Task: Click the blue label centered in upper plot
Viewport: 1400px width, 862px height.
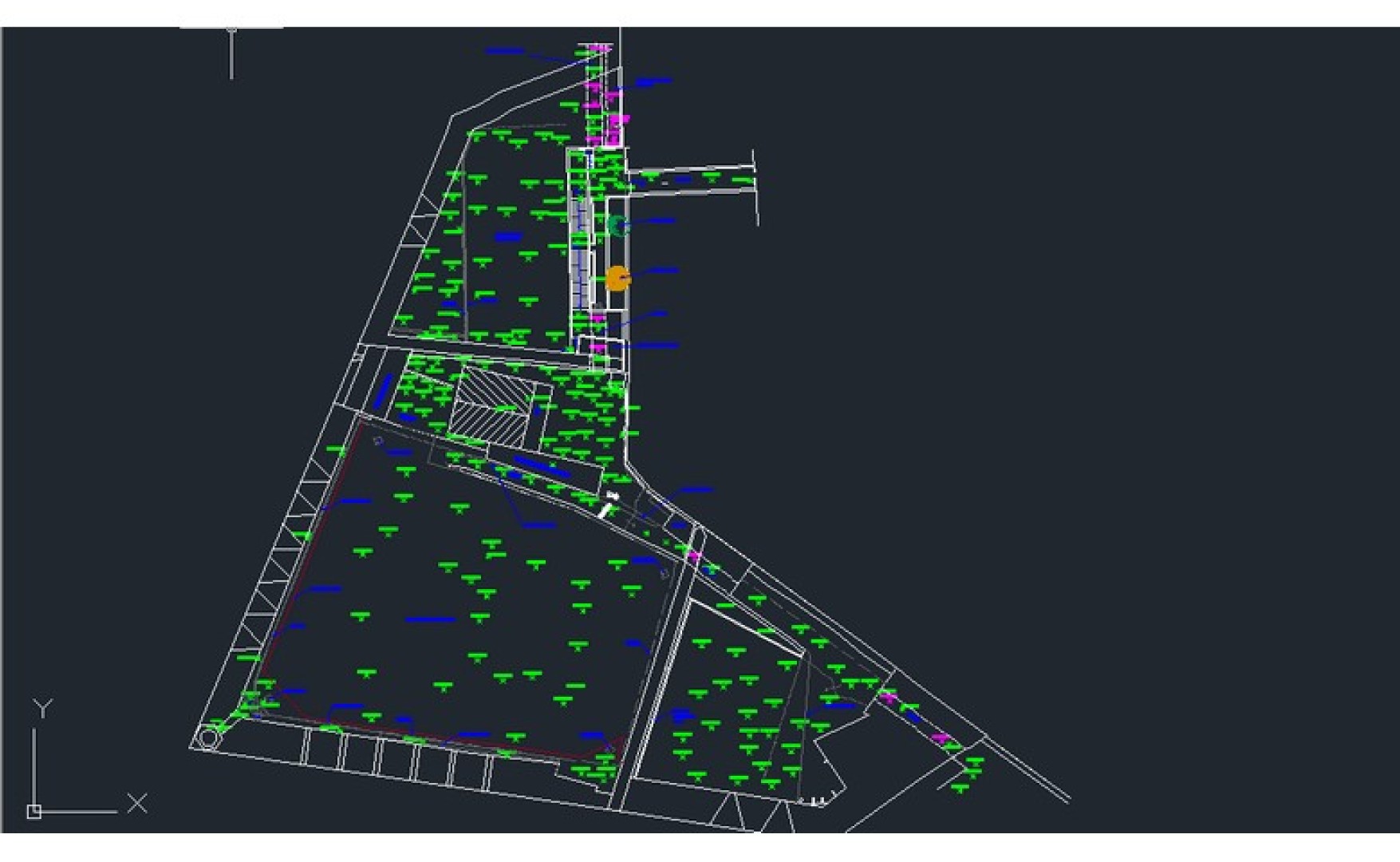Action: point(508,236)
